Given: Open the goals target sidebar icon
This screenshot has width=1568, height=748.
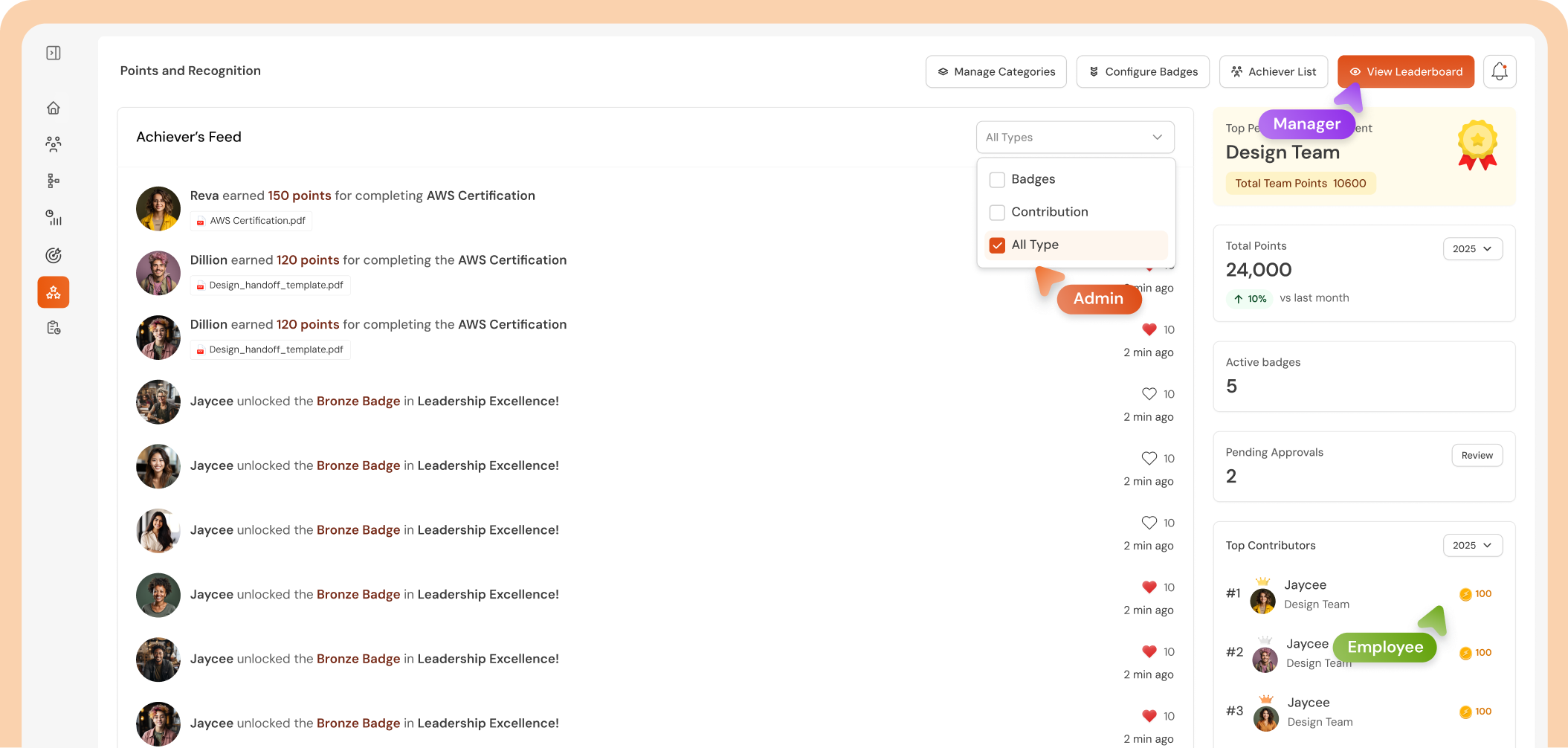Looking at the screenshot, I should [x=54, y=256].
